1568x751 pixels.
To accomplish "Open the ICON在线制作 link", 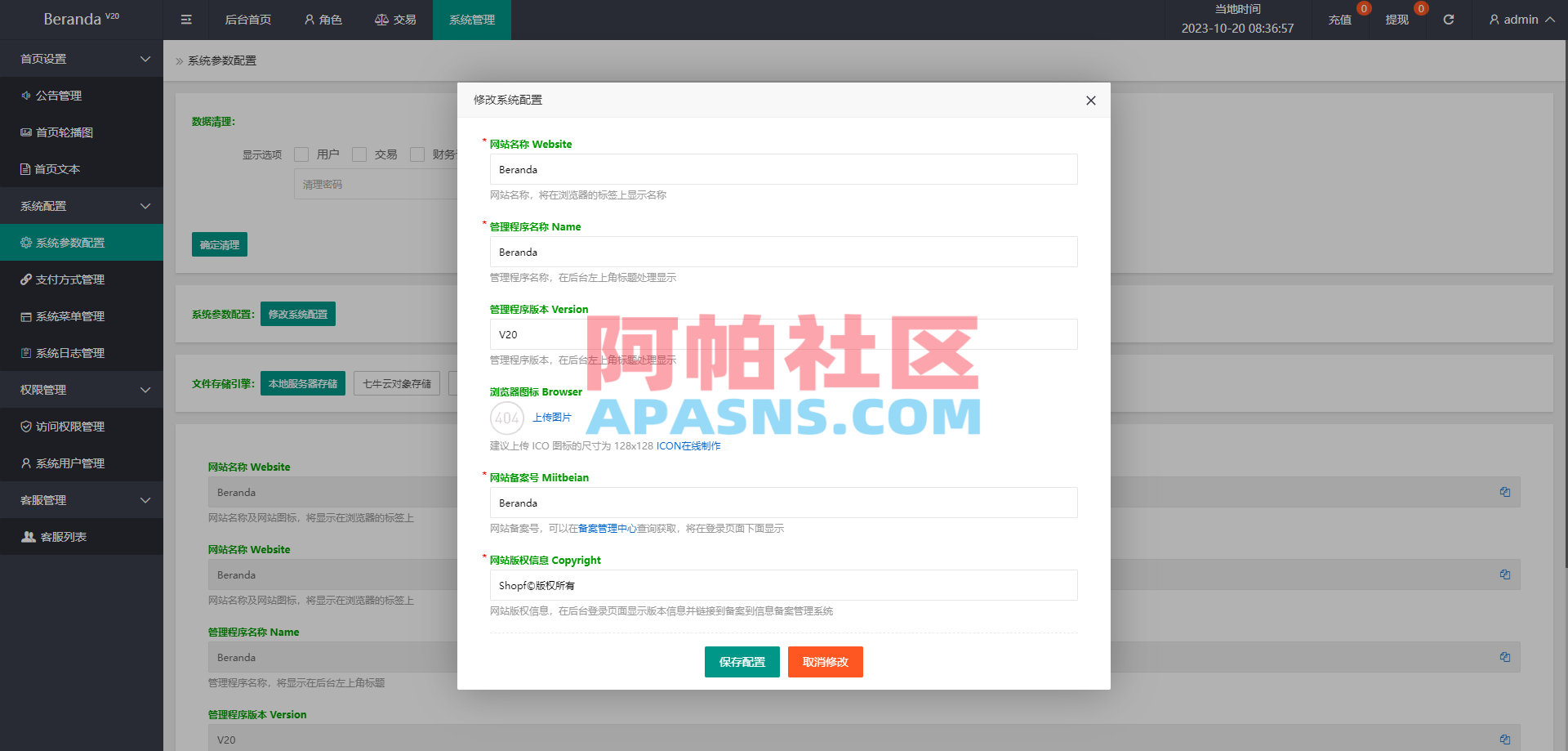I will click(688, 446).
